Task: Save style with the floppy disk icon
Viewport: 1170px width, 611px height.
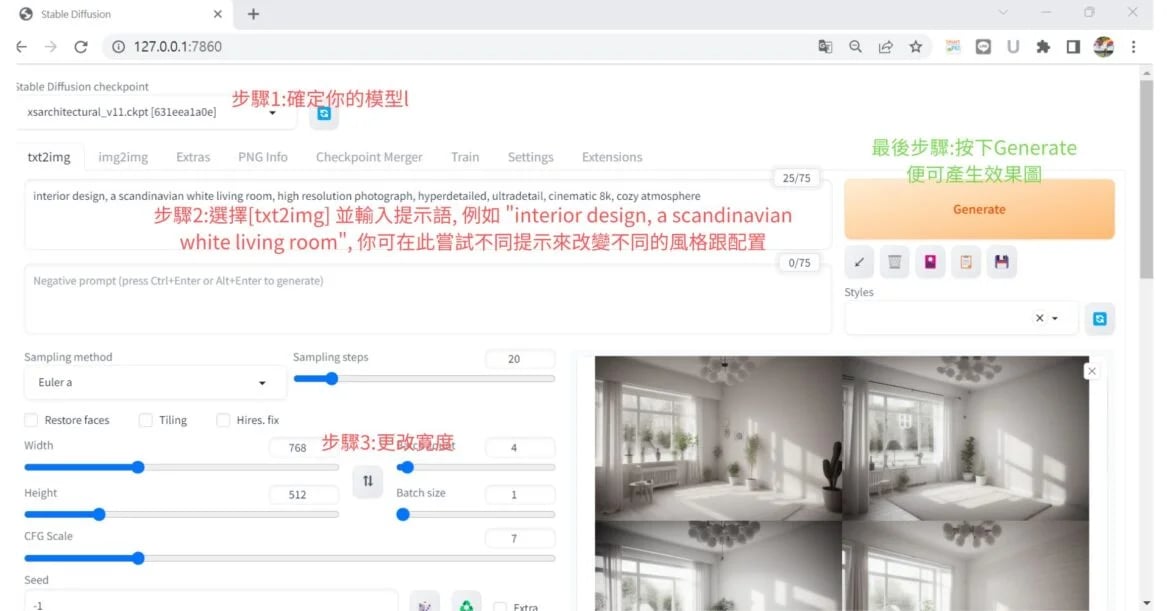Action: [1002, 262]
